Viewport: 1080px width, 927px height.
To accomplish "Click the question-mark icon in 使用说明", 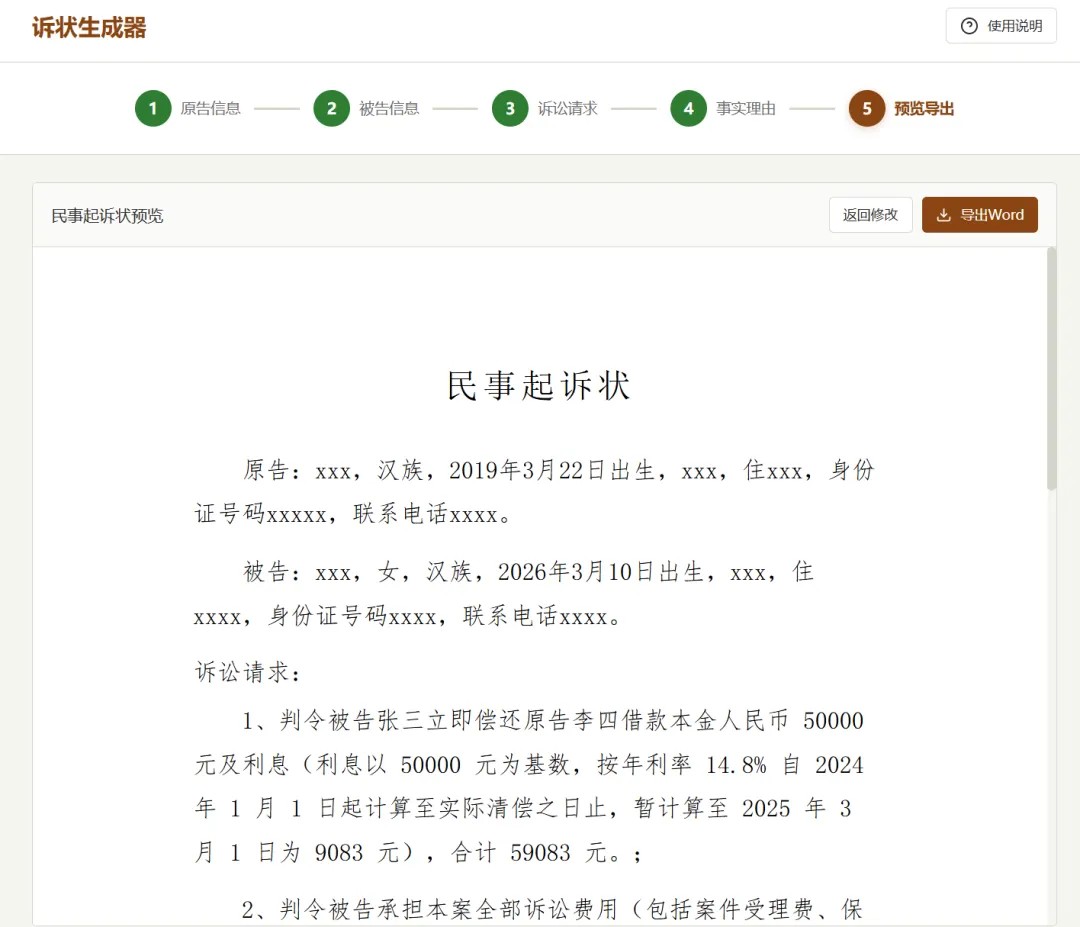I will point(969,26).
